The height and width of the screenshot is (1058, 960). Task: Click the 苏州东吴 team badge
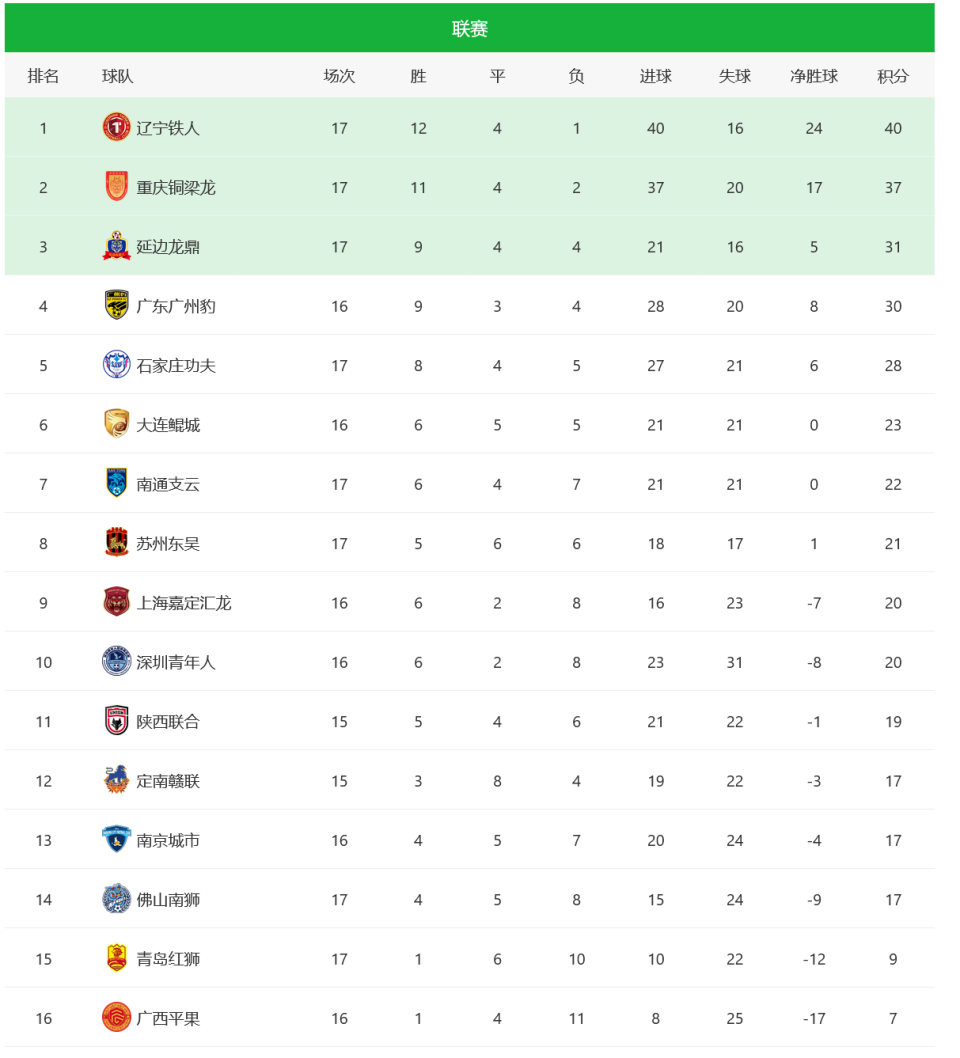tap(116, 543)
